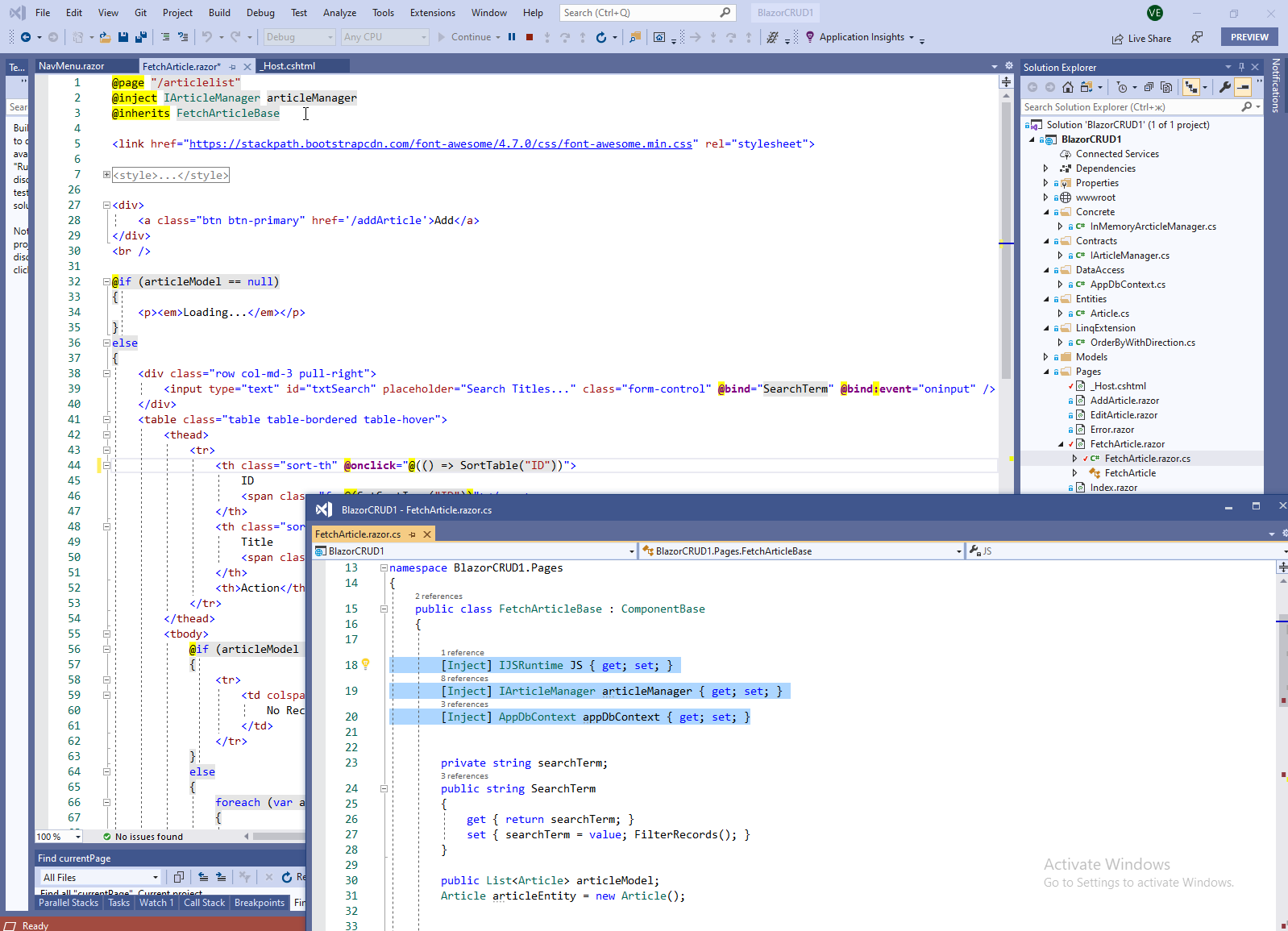The image size is (1288, 931).
Task: Click the Live Share button
Action: 1141,38
